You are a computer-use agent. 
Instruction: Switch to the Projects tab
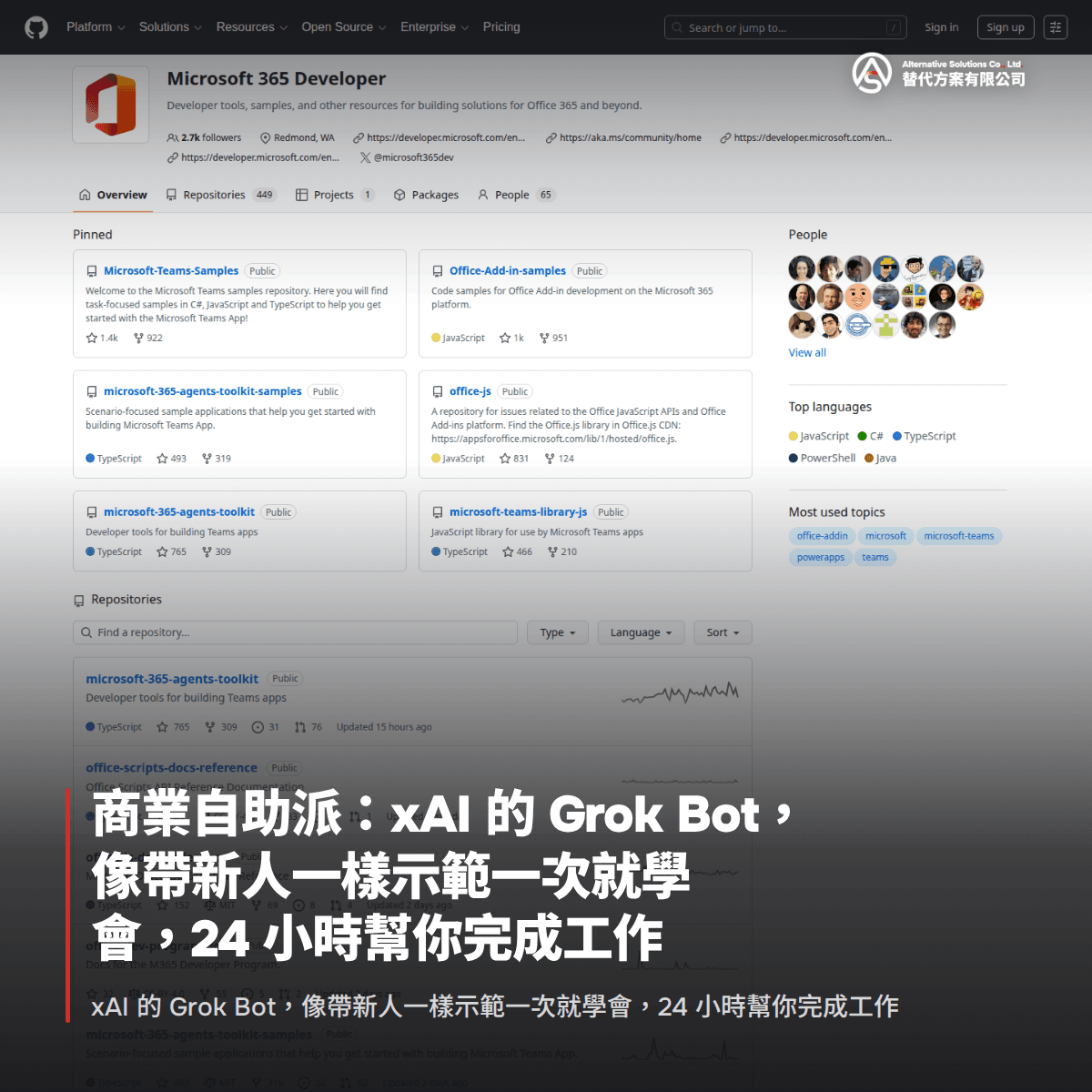pos(335,195)
